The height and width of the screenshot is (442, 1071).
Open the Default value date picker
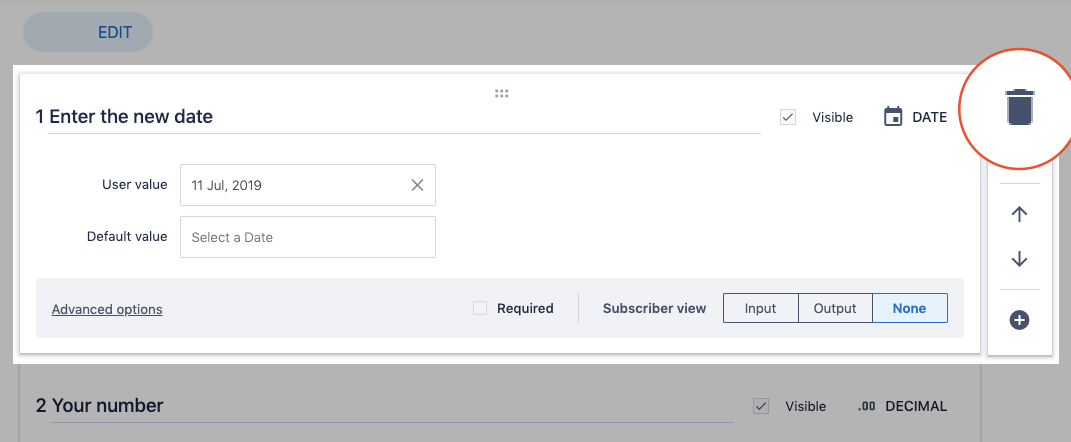[307, 237]
